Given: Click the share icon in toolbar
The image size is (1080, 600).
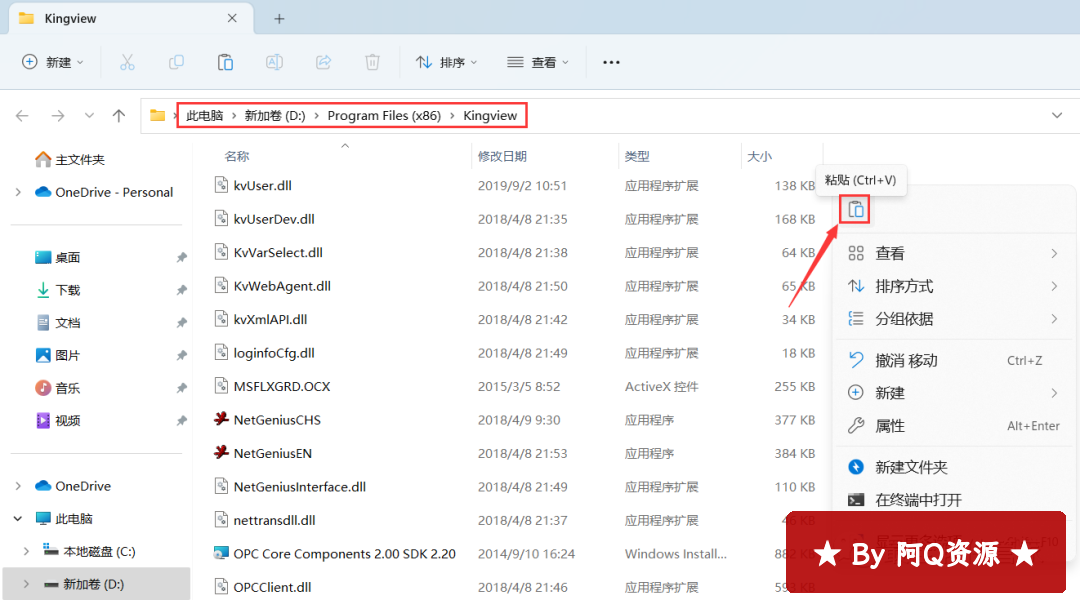Looking at the screenshot, I should tap(323, 62).
